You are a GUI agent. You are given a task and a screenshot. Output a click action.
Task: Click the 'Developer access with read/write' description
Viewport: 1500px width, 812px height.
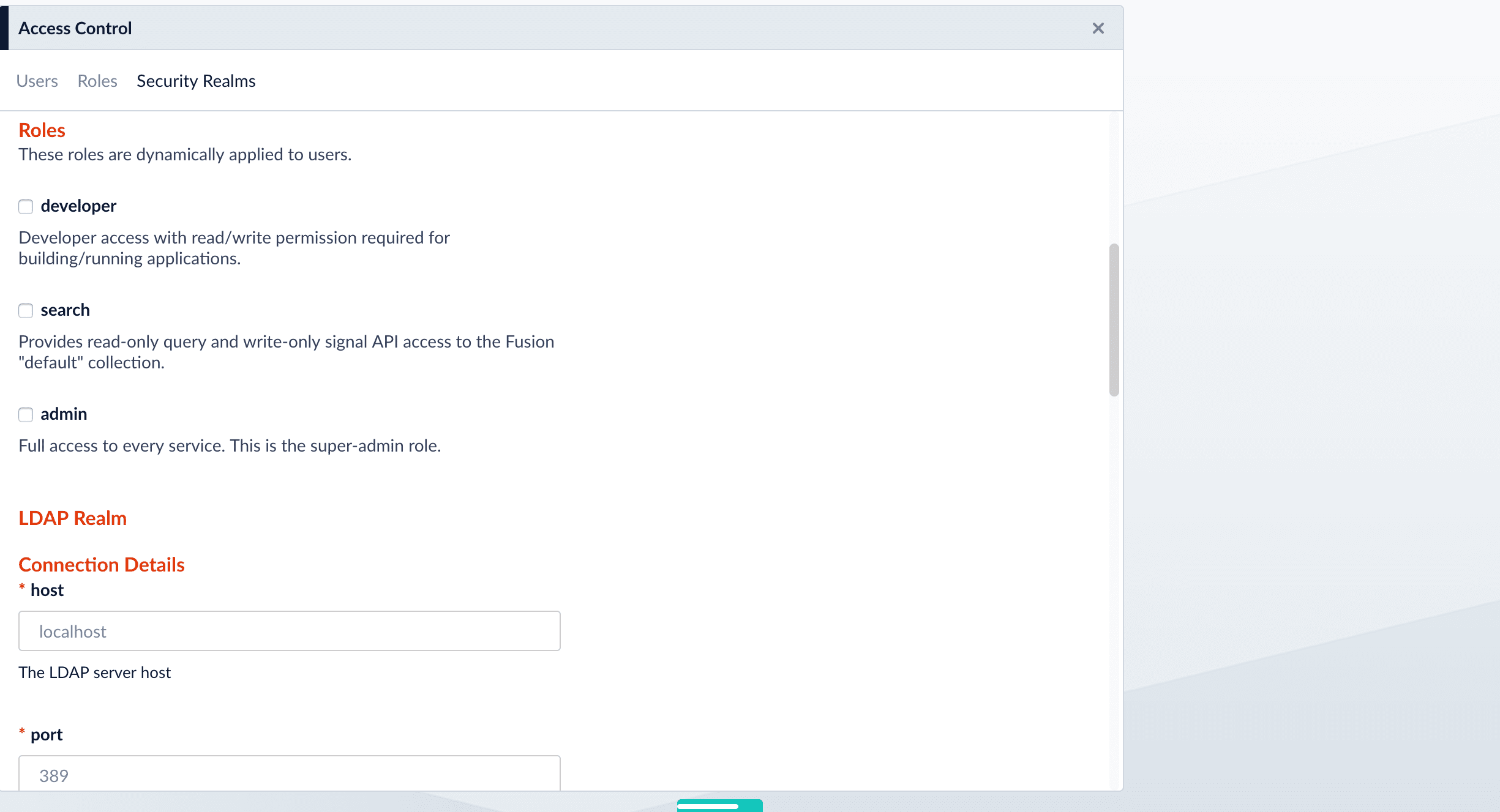click(x=234, y=248)
